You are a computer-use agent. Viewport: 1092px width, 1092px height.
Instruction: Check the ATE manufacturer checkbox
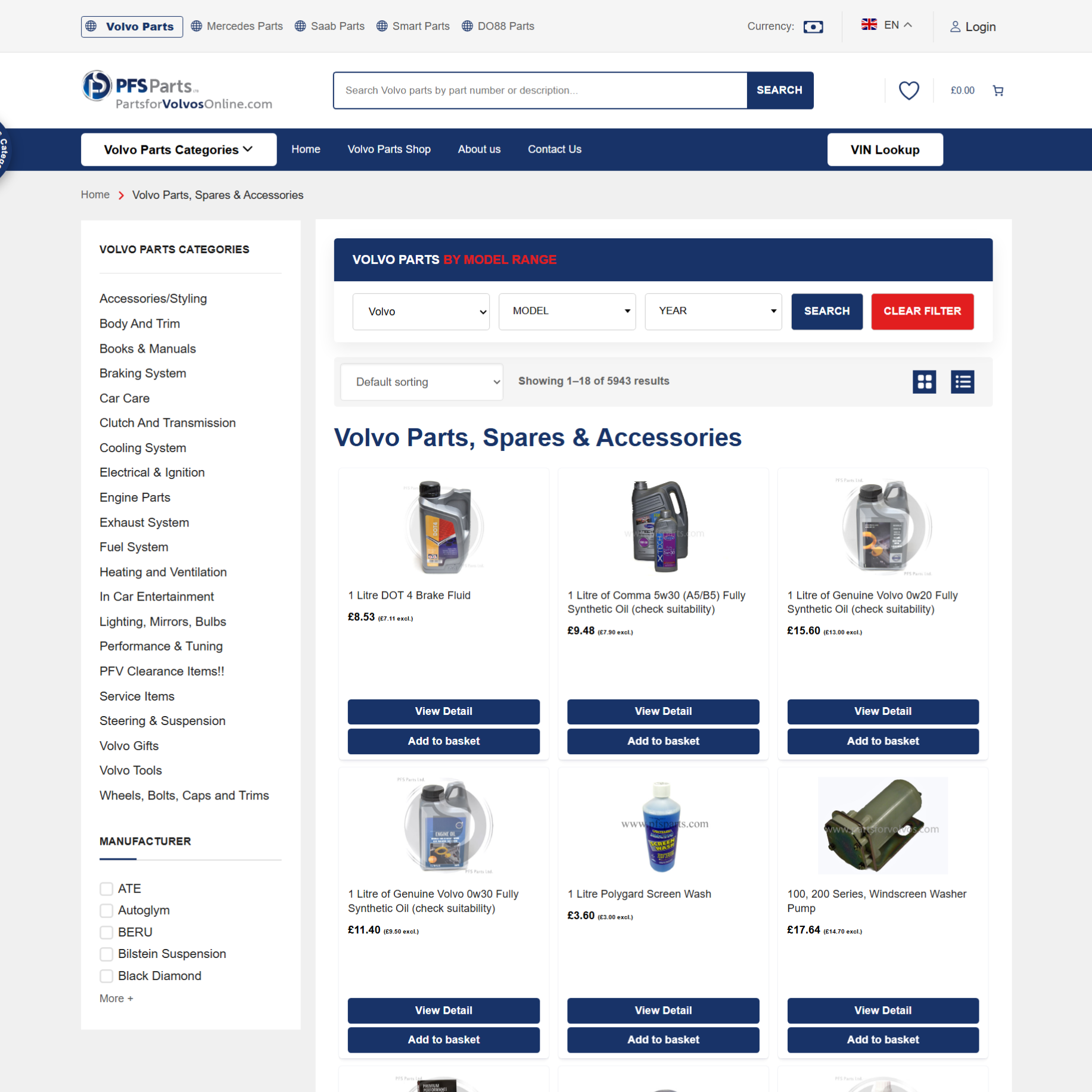pyautogui.click(x=106, y=889)
